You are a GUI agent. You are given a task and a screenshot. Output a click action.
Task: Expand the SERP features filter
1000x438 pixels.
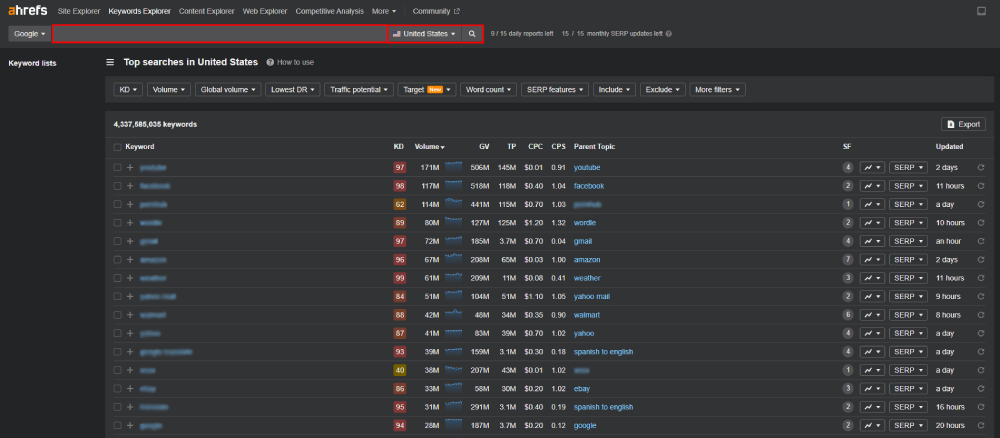click(555, 90)
